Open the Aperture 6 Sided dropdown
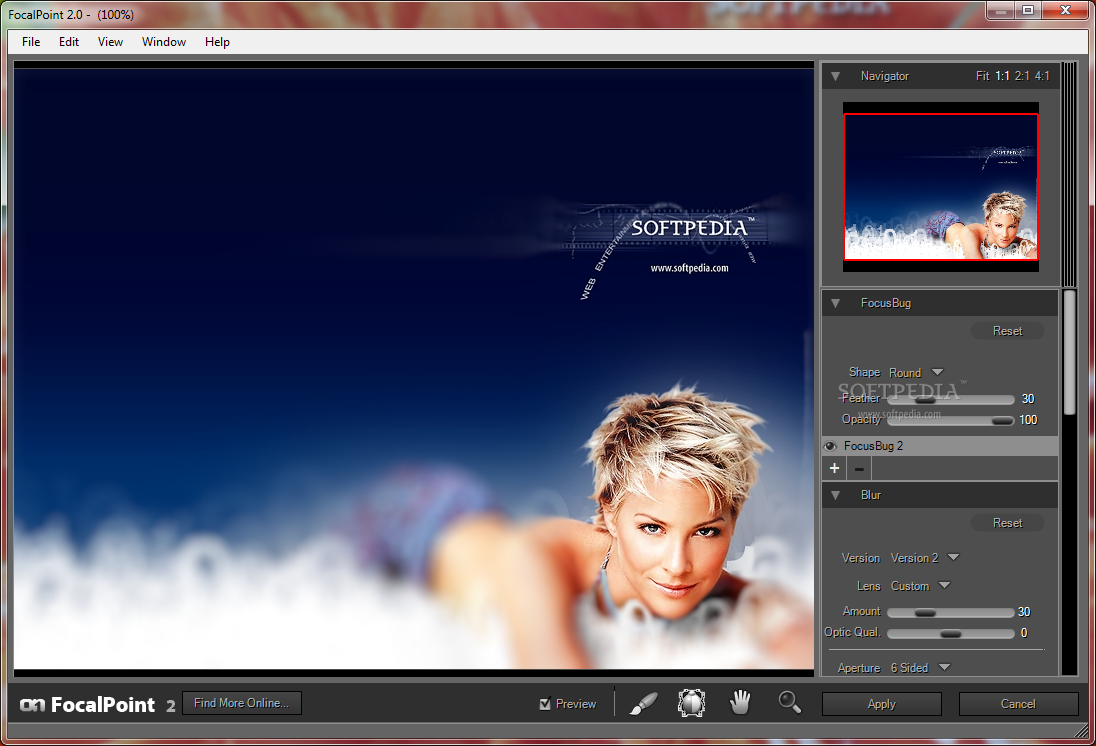The width and height of the screenshot is (1096, 746). click(920, 668)
